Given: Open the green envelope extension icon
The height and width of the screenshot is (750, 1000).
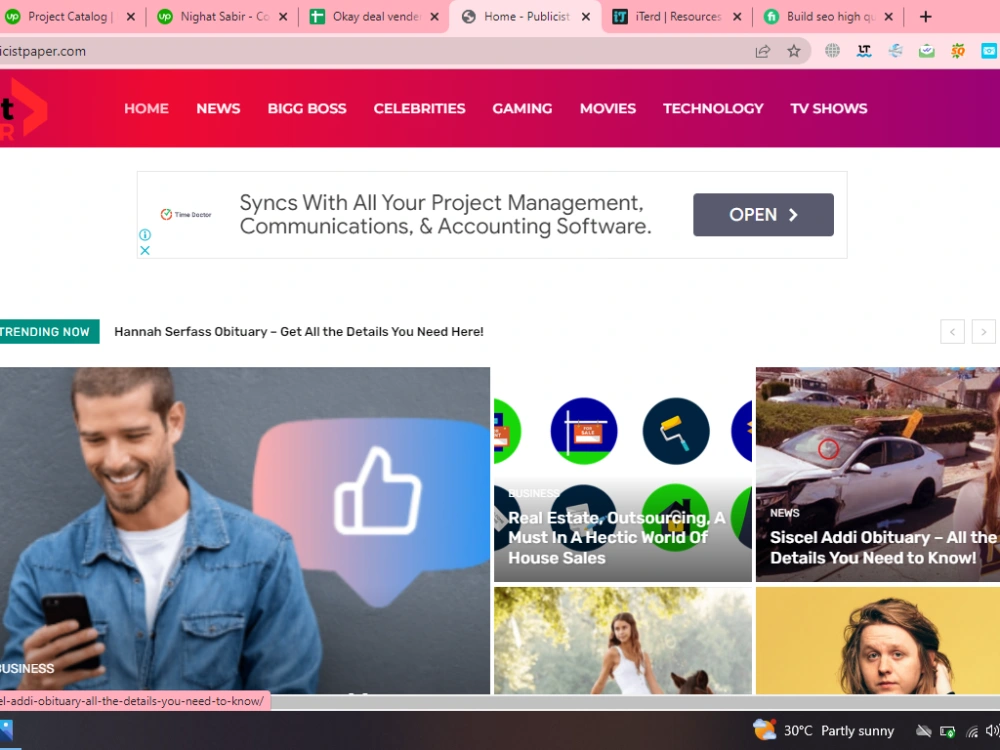Looking at the screenshot, I should pyautogui.click(x=927, y=51).
